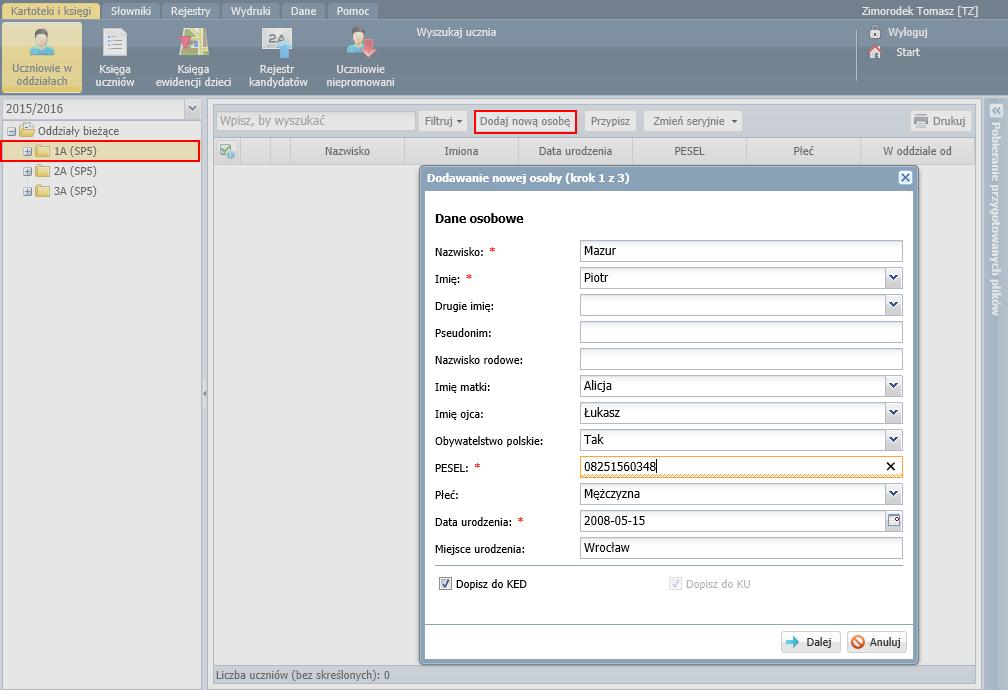Viewport: 1008px width, 690px height.
Task: Expand the Drugie imię dropdown arrow
Action: [x=894, y=305]
